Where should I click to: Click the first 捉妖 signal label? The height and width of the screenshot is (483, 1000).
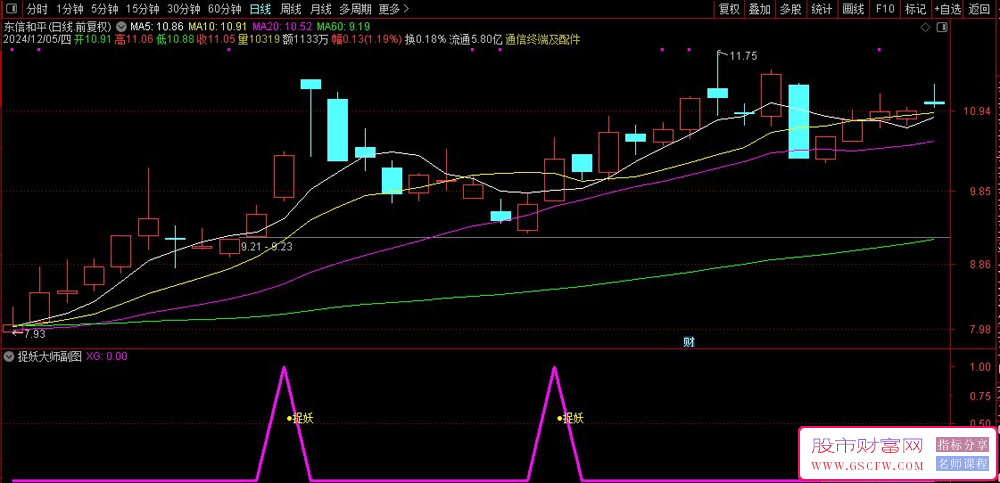(x=304, y=419)
